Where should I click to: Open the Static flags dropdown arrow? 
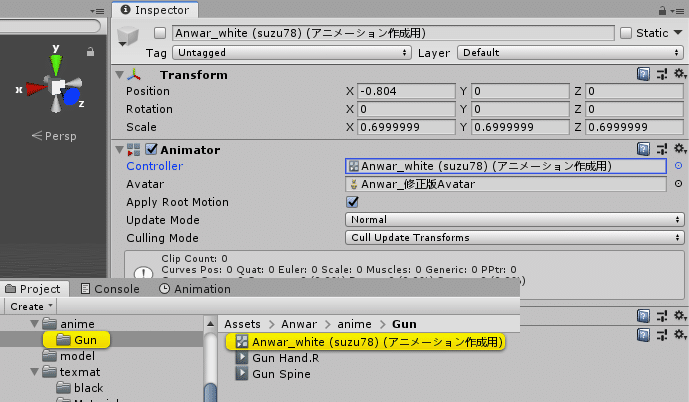pyautogui.click(x=678, y=33)
